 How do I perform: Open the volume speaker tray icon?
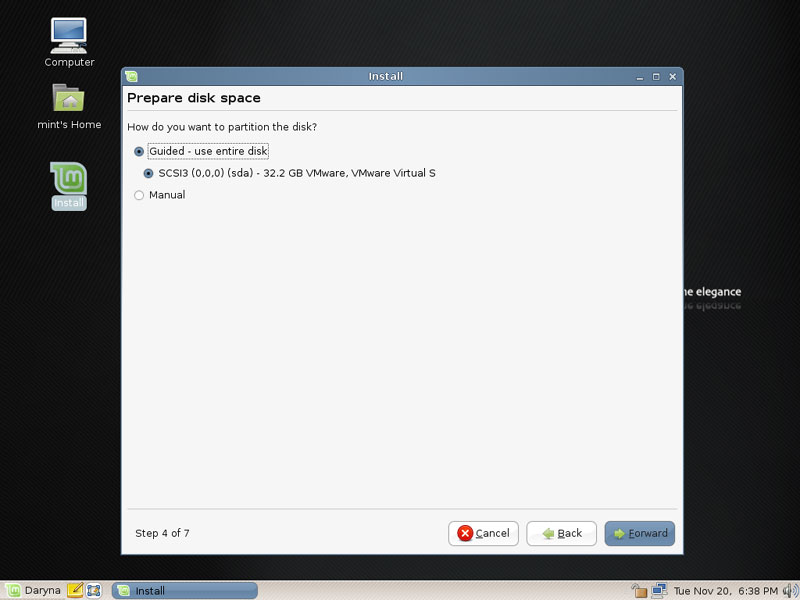tap(790, 591)
